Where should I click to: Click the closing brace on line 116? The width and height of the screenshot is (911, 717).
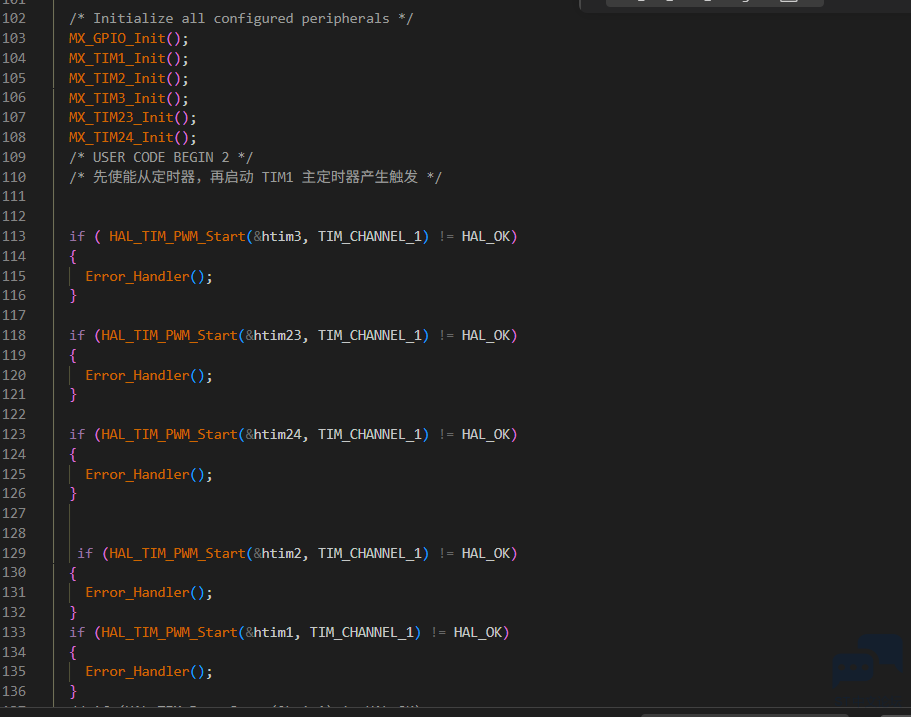click(x=73, y=296)
